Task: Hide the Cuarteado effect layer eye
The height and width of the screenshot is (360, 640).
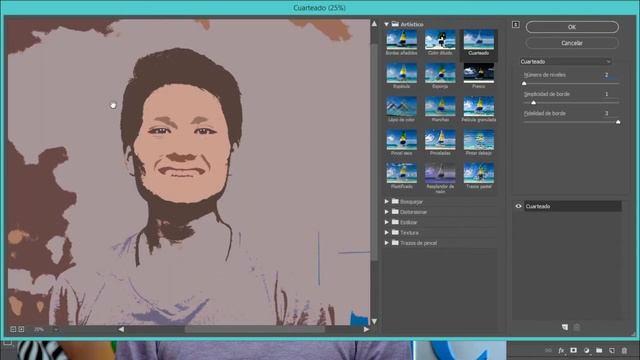Action: [518, 206]
